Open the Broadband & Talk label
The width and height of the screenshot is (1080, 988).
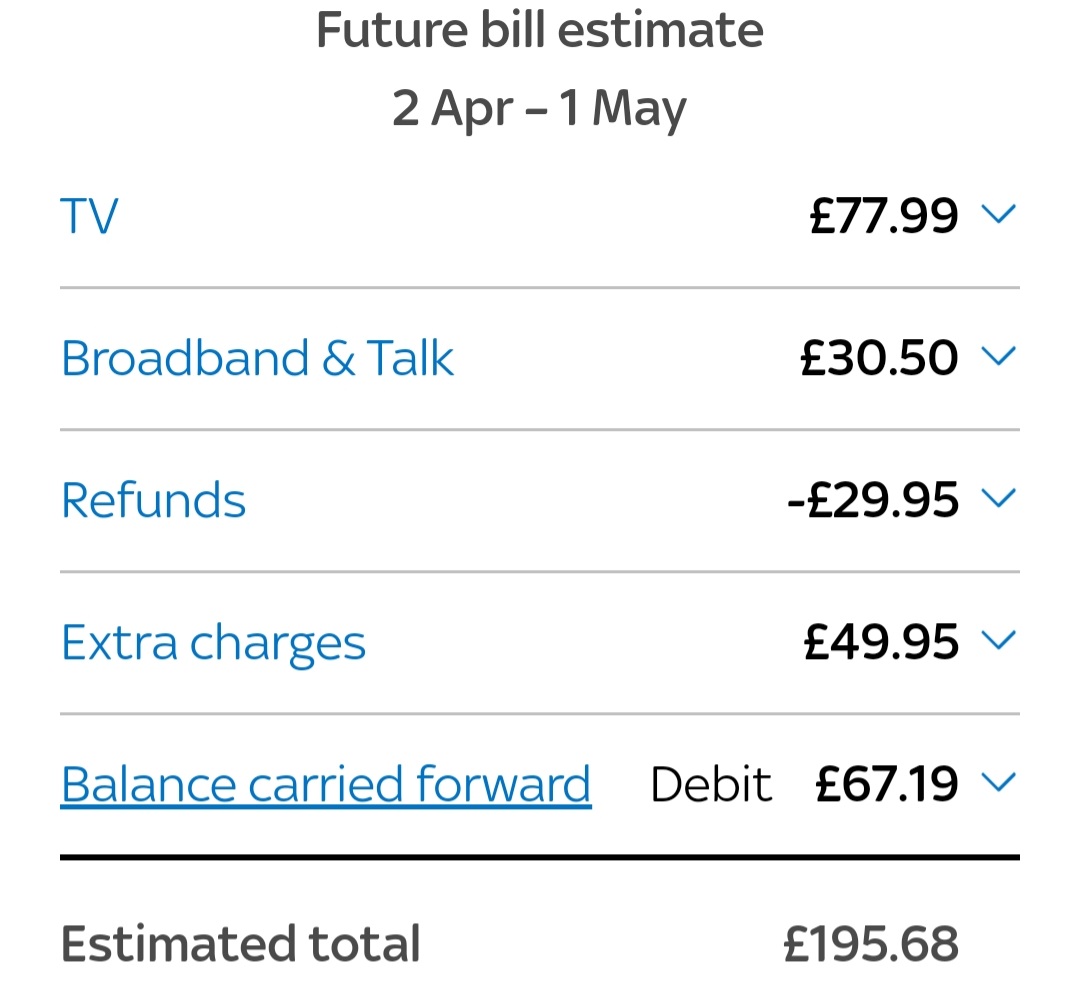(x=257, y=358)
